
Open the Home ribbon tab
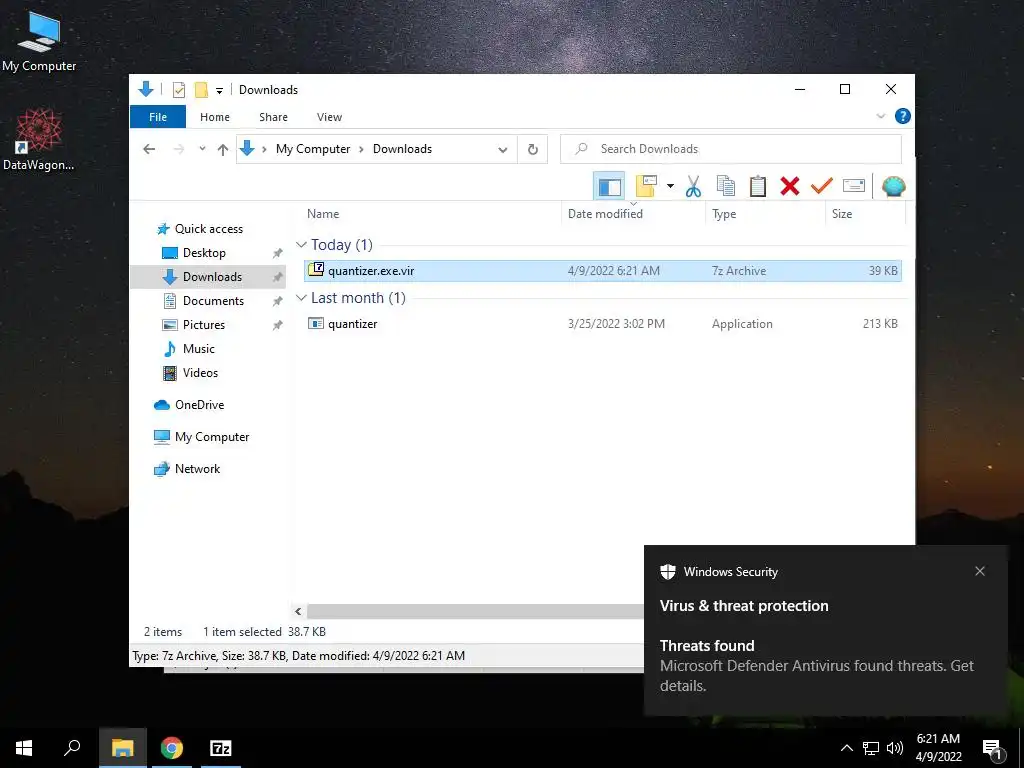click(215, 117)
